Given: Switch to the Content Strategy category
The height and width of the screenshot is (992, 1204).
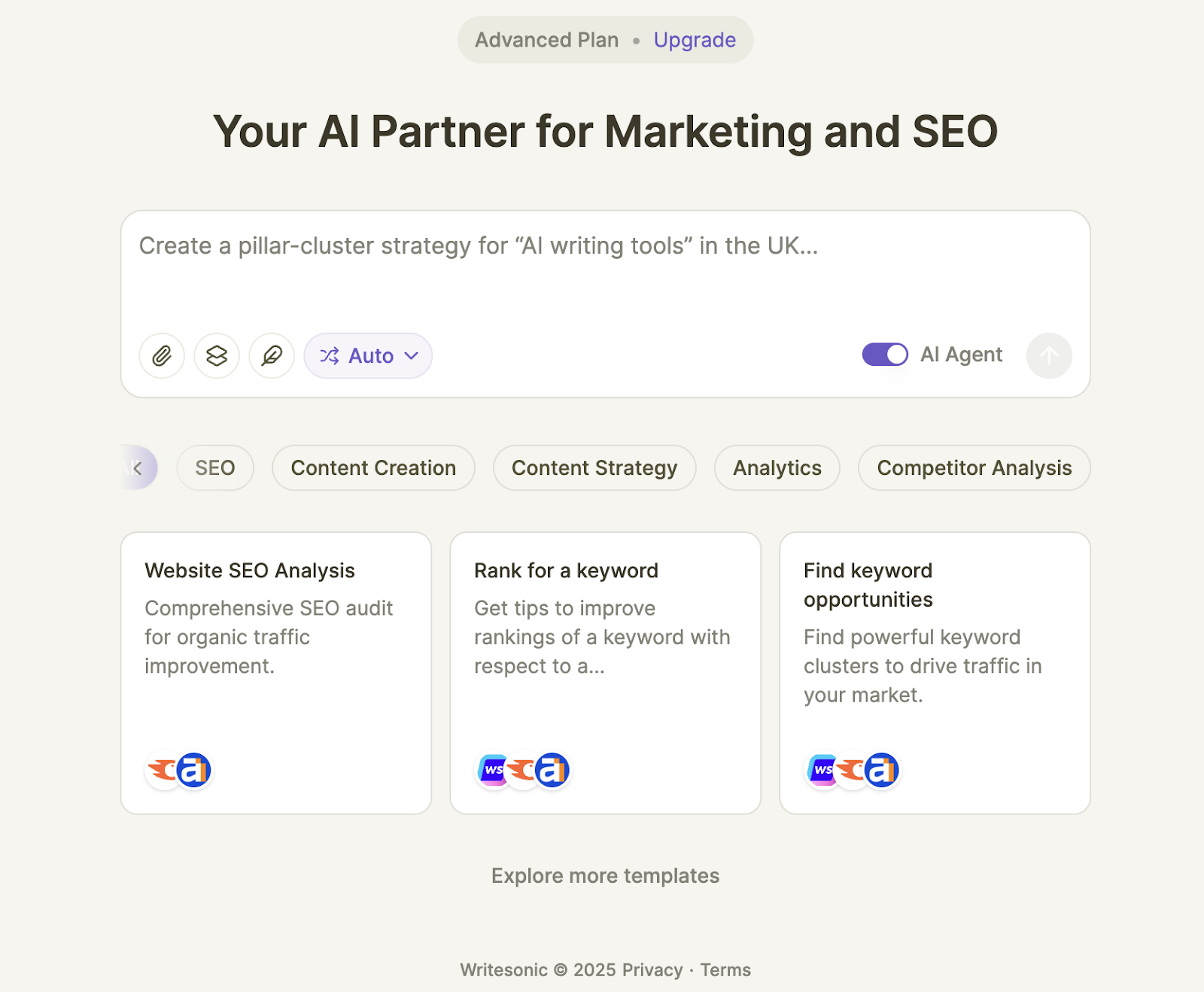Looking at the screenshot, I should (594, 468).
